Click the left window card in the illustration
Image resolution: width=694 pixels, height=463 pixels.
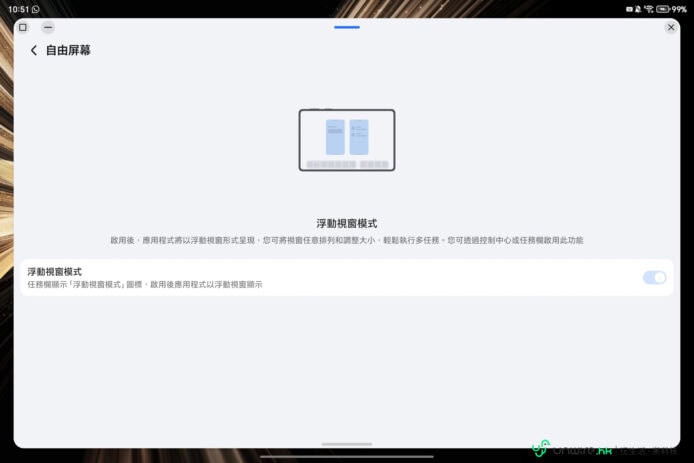(335, 137)
